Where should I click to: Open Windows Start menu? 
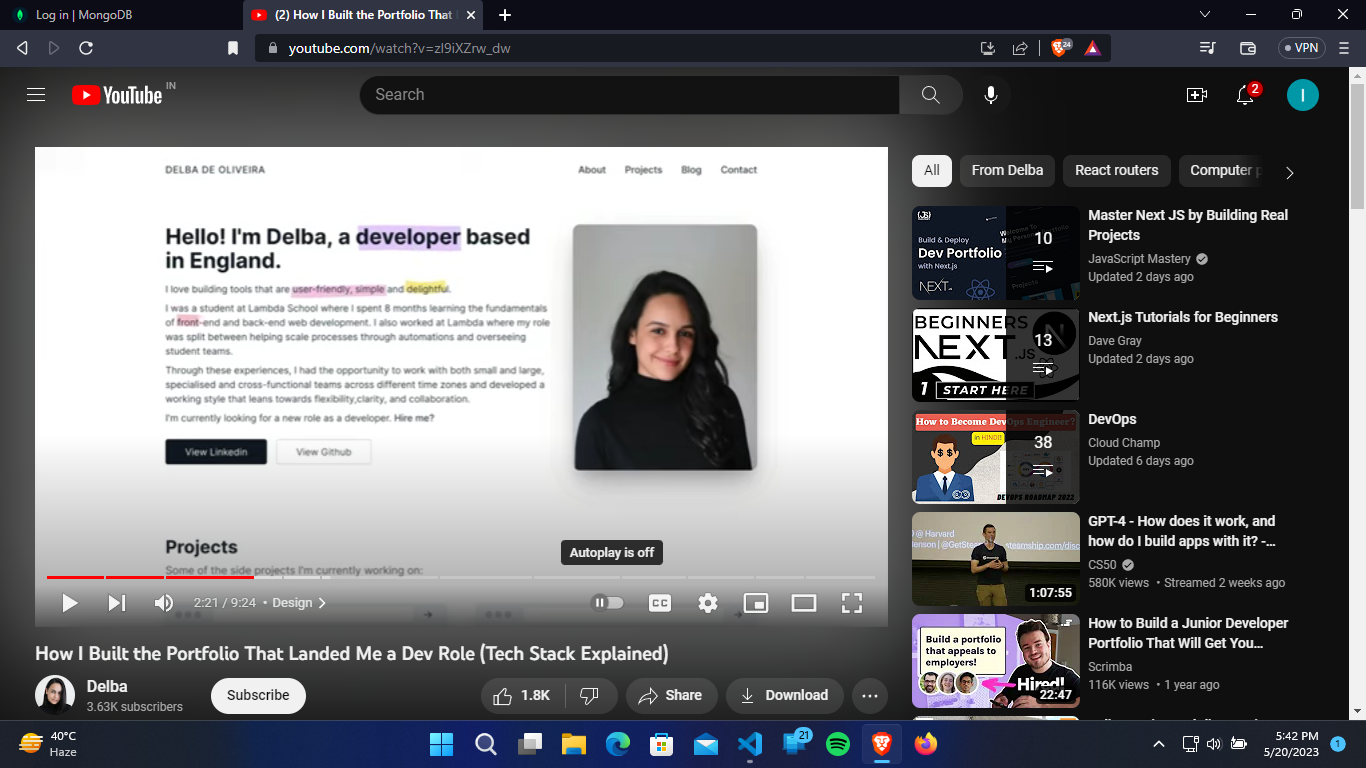[441, 744]
